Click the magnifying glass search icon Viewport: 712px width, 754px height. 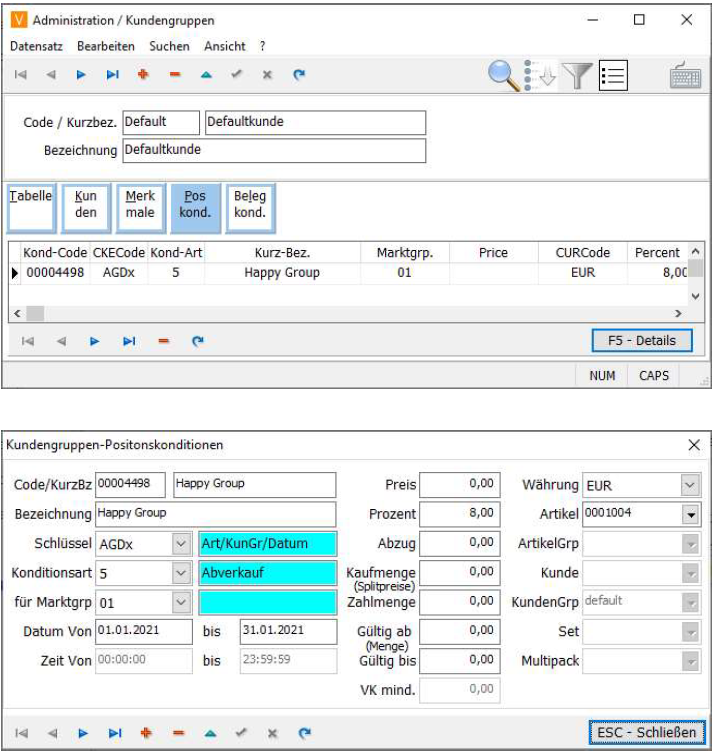tap(505, 75)
